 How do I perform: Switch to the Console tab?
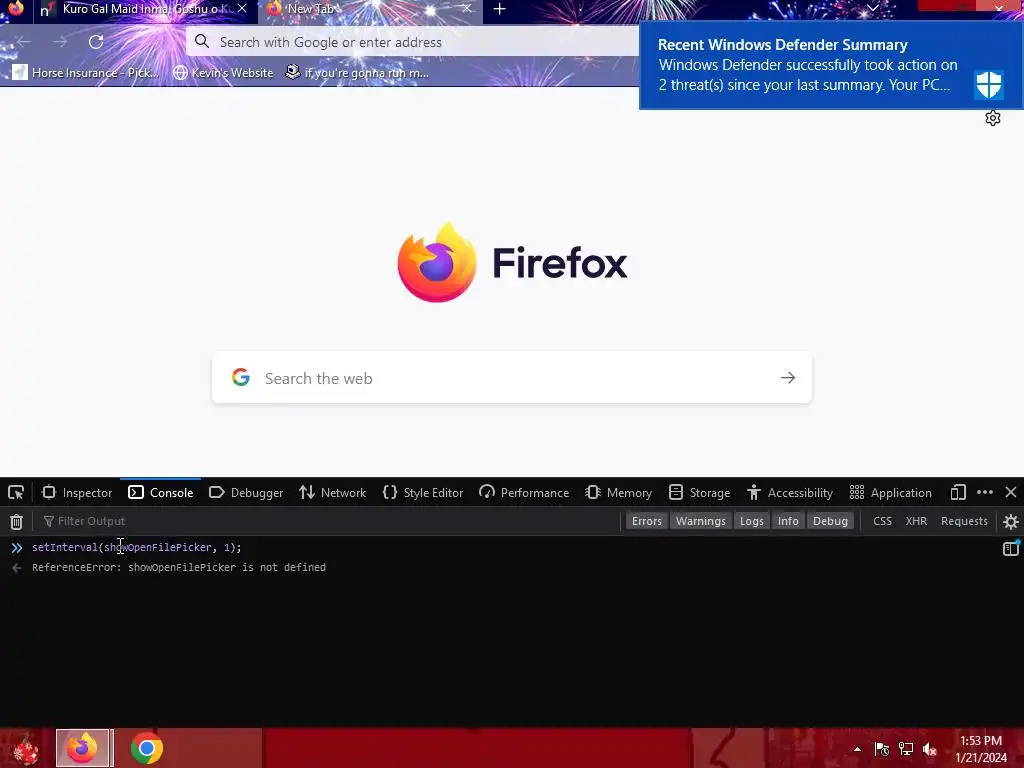(161, 492)
